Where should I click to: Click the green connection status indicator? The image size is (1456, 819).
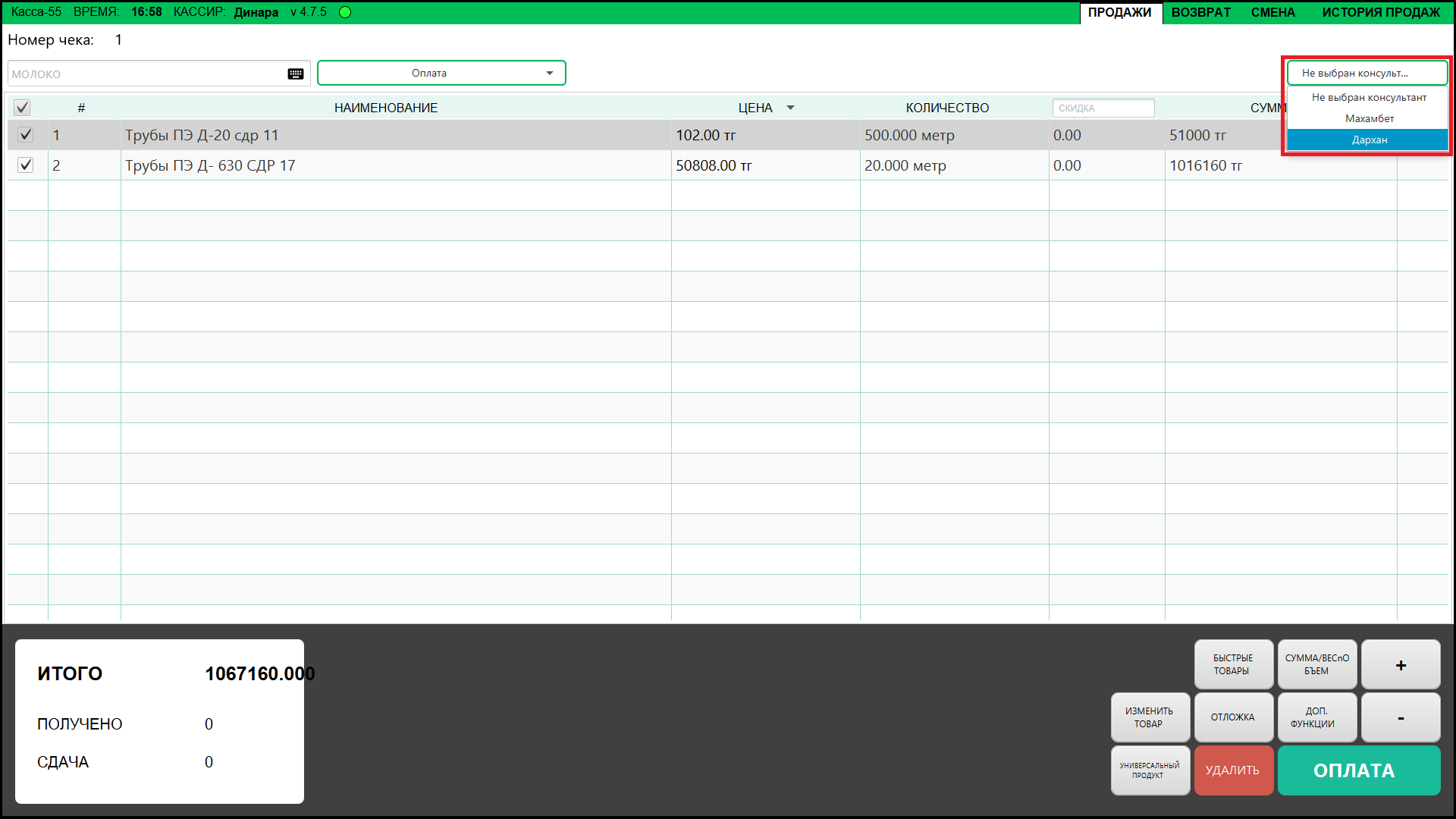(345, 12)
